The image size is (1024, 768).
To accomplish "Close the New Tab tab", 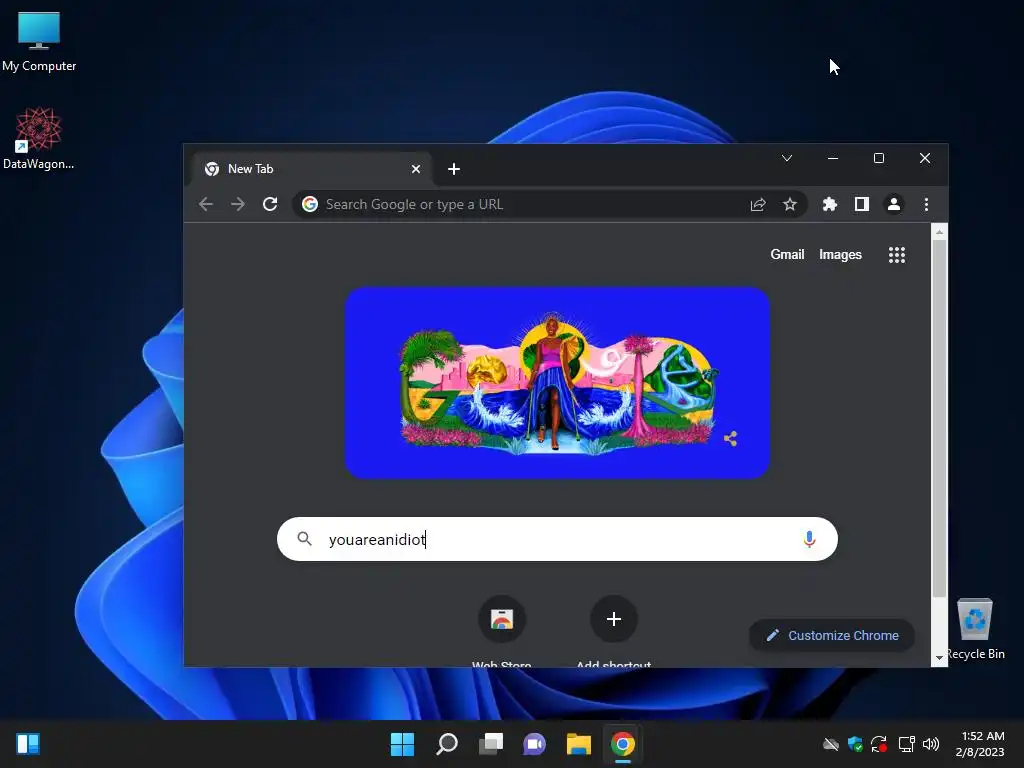I will click(x=416, y=169).
